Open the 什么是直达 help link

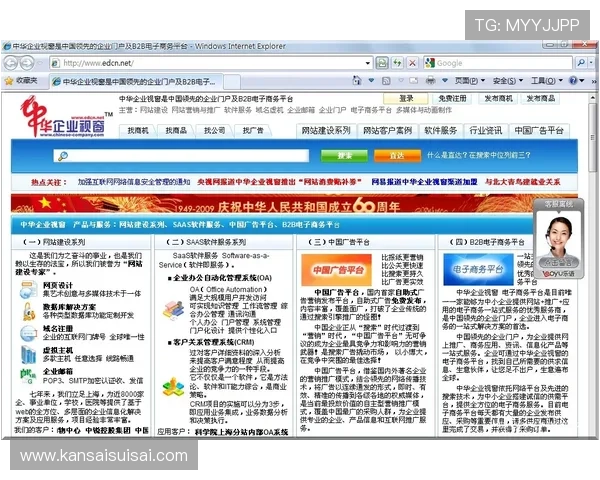[479, 155]
